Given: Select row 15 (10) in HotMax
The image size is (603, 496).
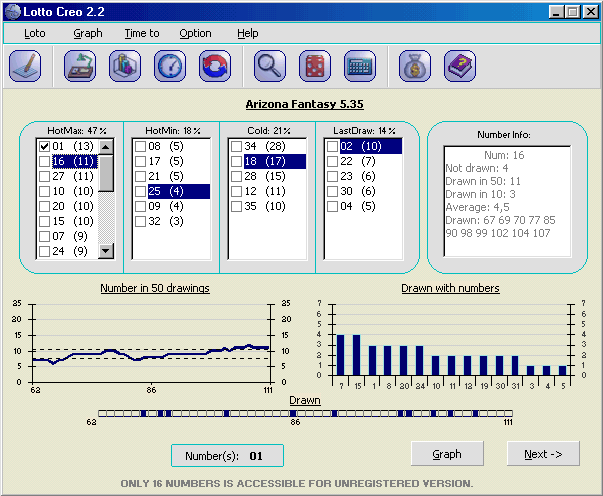Looking at the screenshot, I should [x=73, y=221].
